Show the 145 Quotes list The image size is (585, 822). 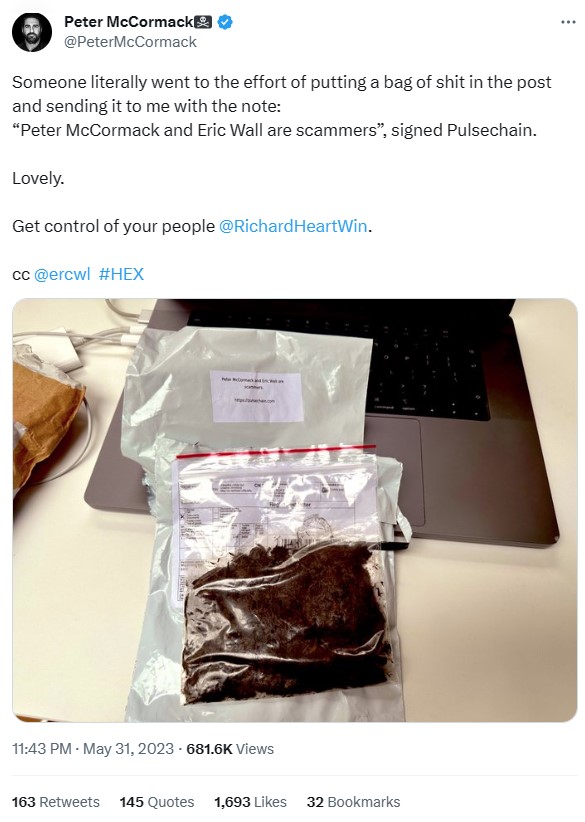click(x=157, y=802)
